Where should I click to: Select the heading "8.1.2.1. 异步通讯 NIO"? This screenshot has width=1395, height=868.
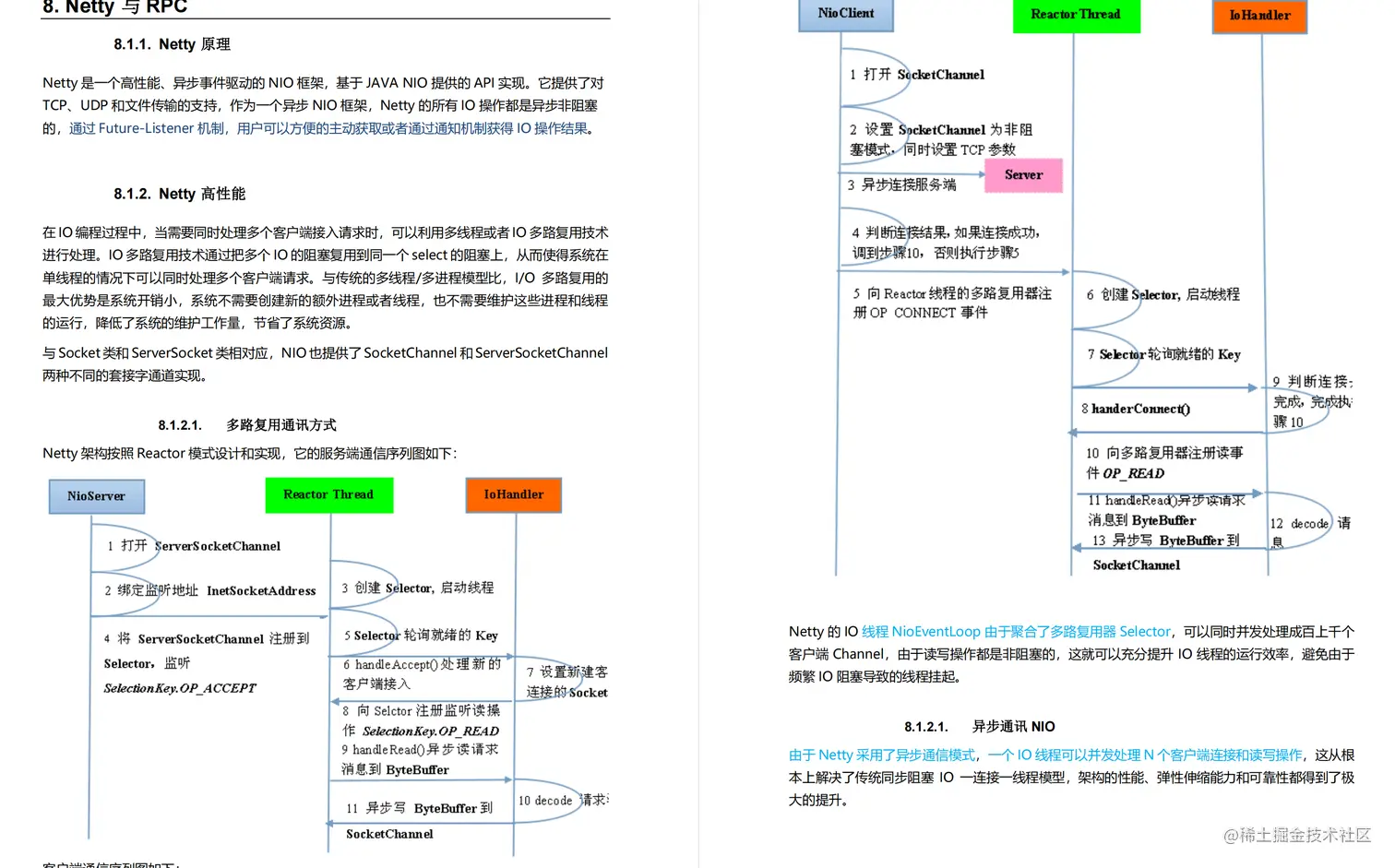(980, 727)
